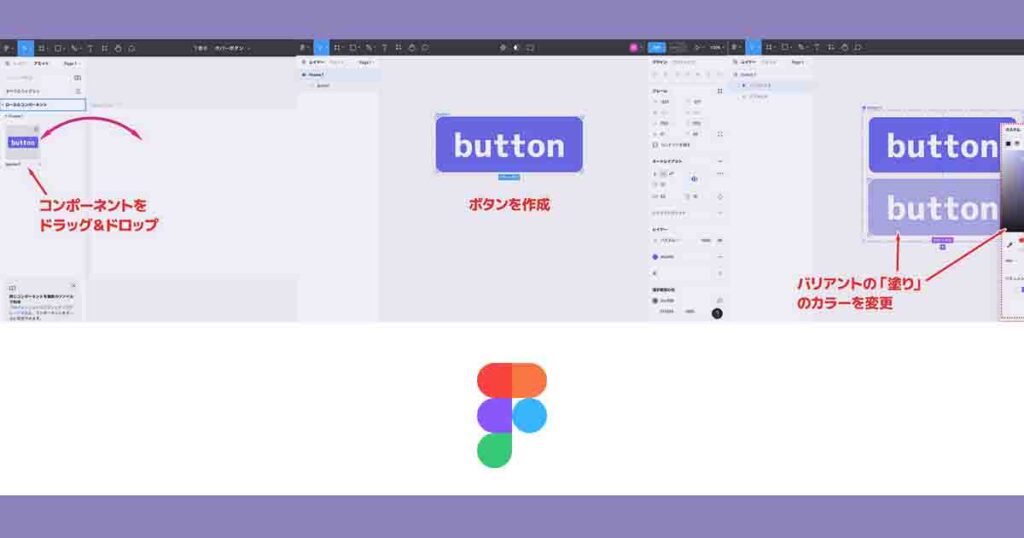
Task: Click Use as mask icon in middle toolbar
Action: pyautogui.click(x=517, y=48)
